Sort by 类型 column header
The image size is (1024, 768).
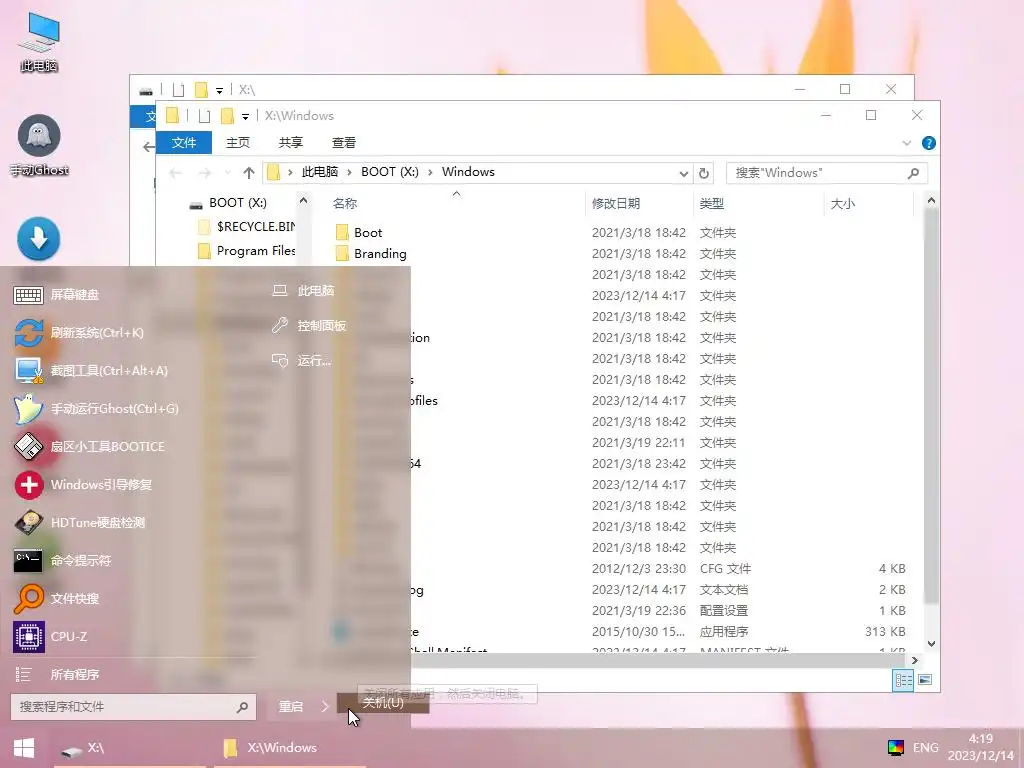click(x=711, y=203)
